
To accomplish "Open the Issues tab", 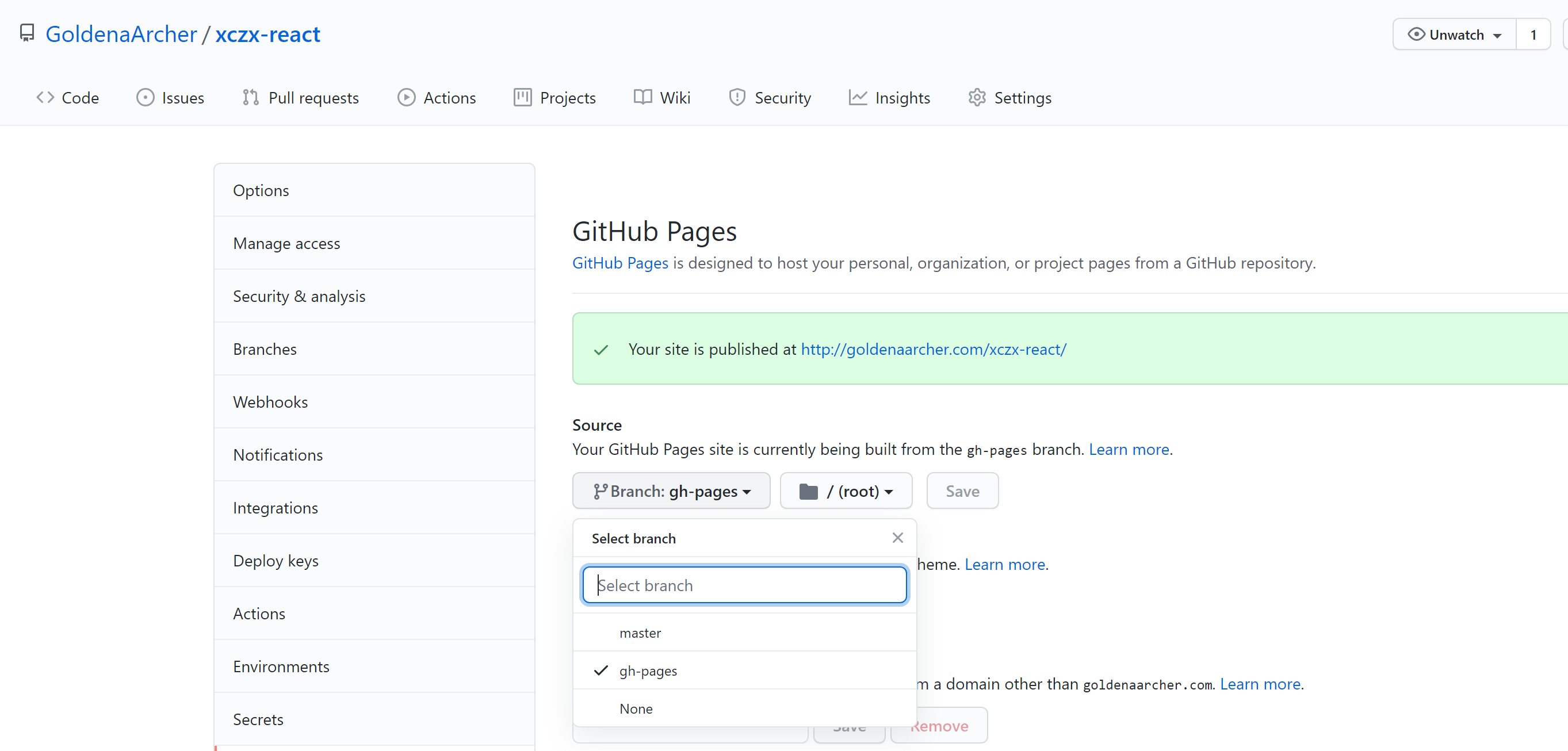I will pos(170,97).
